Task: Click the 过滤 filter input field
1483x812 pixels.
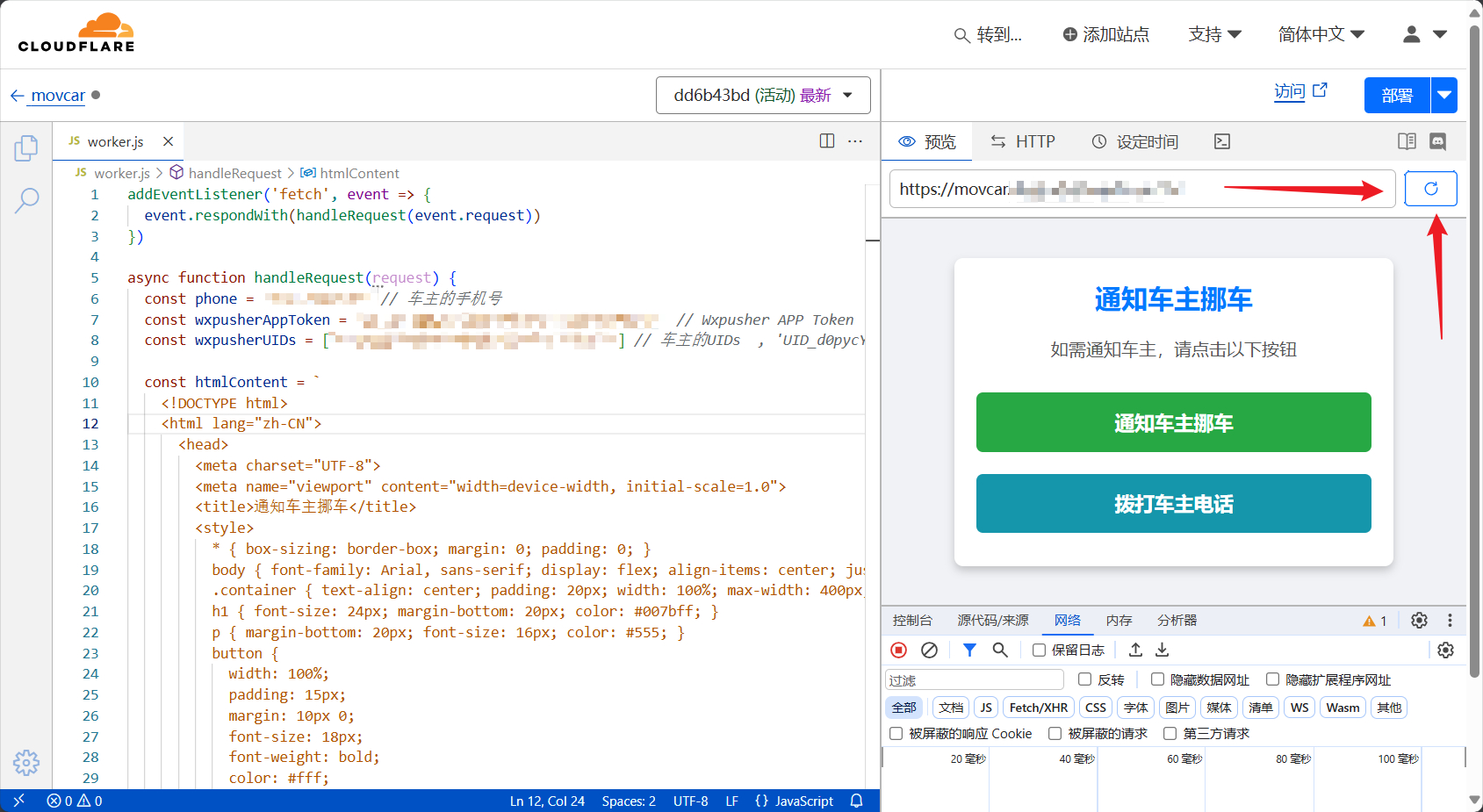Action: click(x=975, y=680)
